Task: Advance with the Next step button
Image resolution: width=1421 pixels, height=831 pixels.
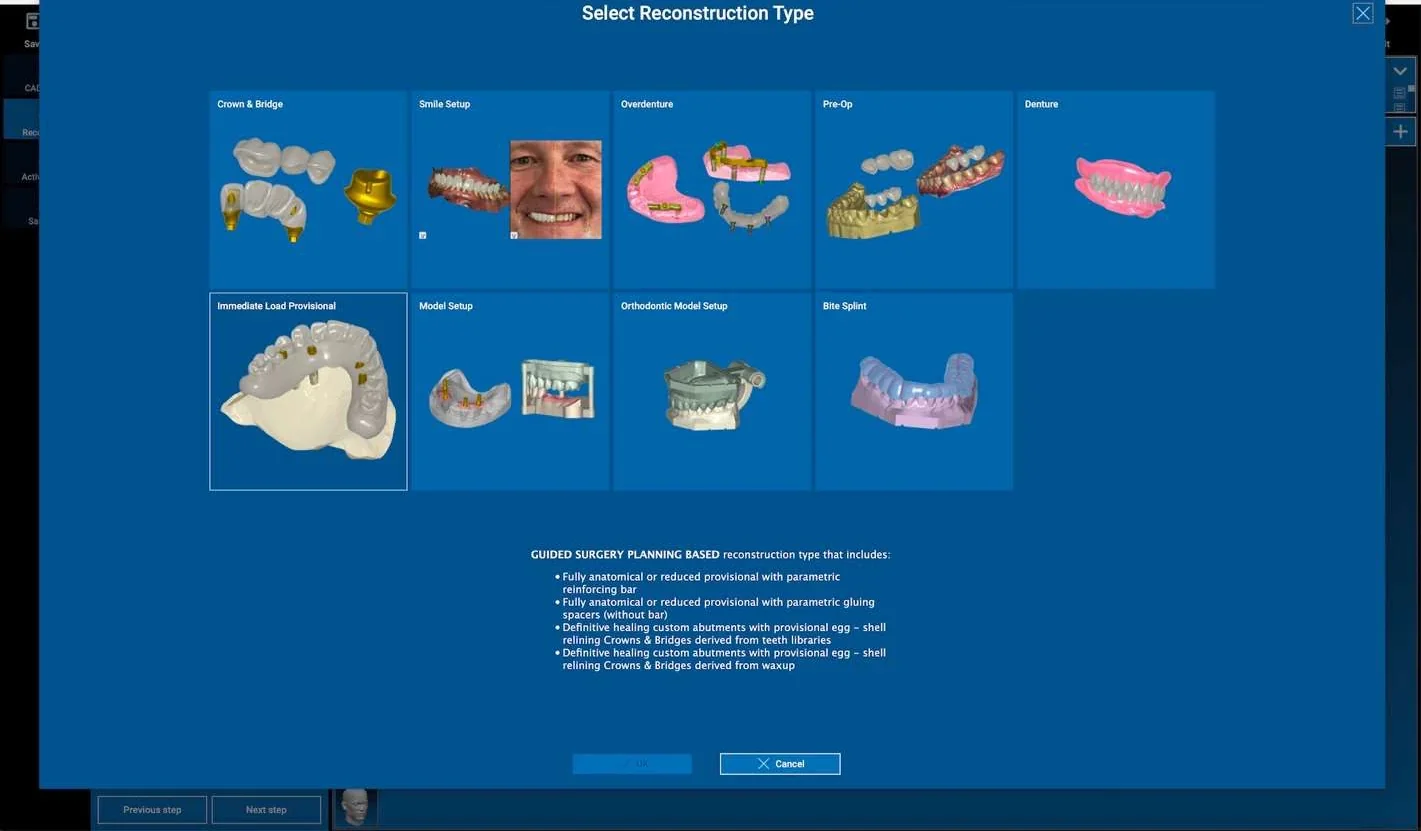Action: coord(266,810)
